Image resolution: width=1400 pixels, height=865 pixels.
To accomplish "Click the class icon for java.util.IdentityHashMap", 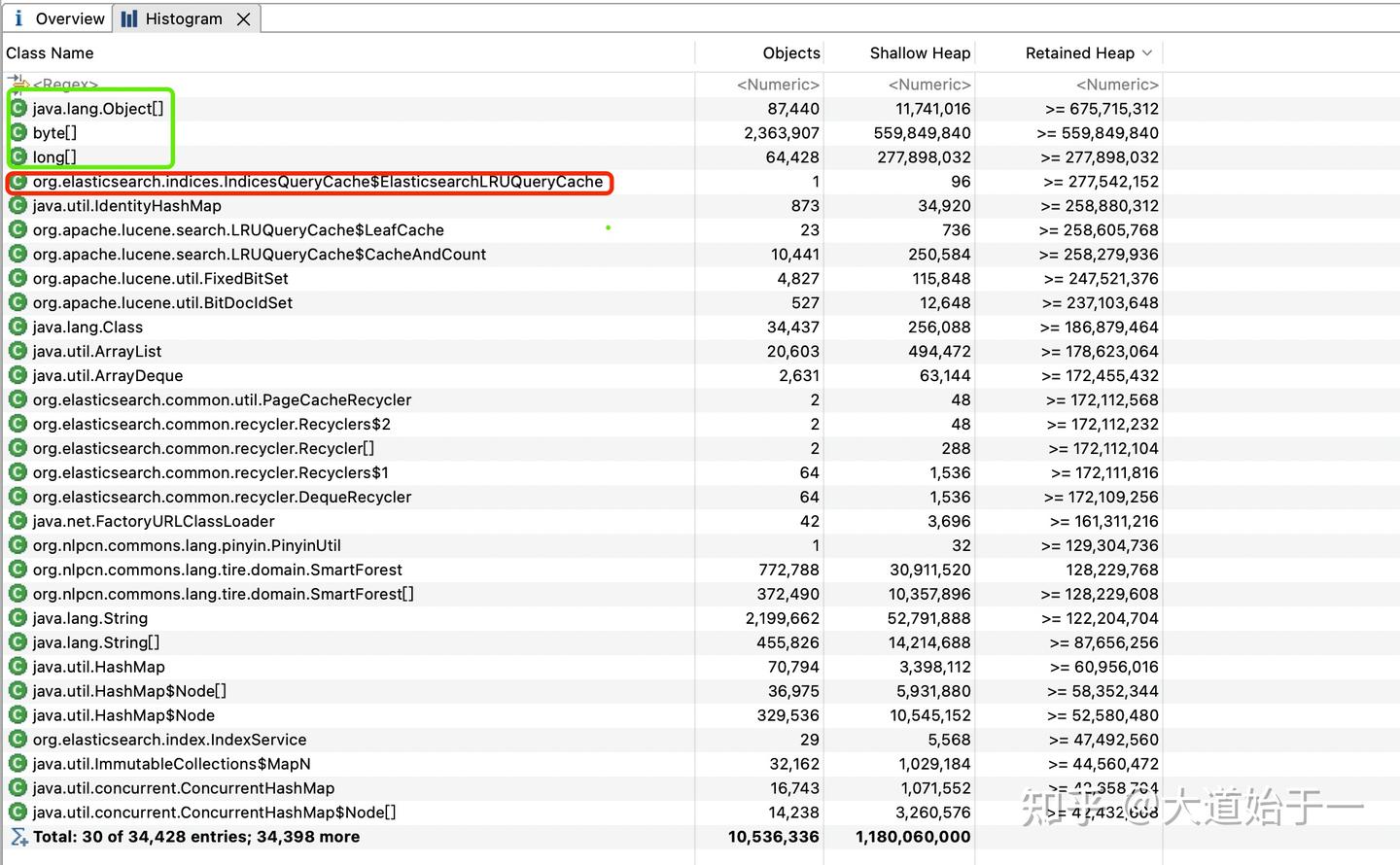I will click(x=17, y=205).
